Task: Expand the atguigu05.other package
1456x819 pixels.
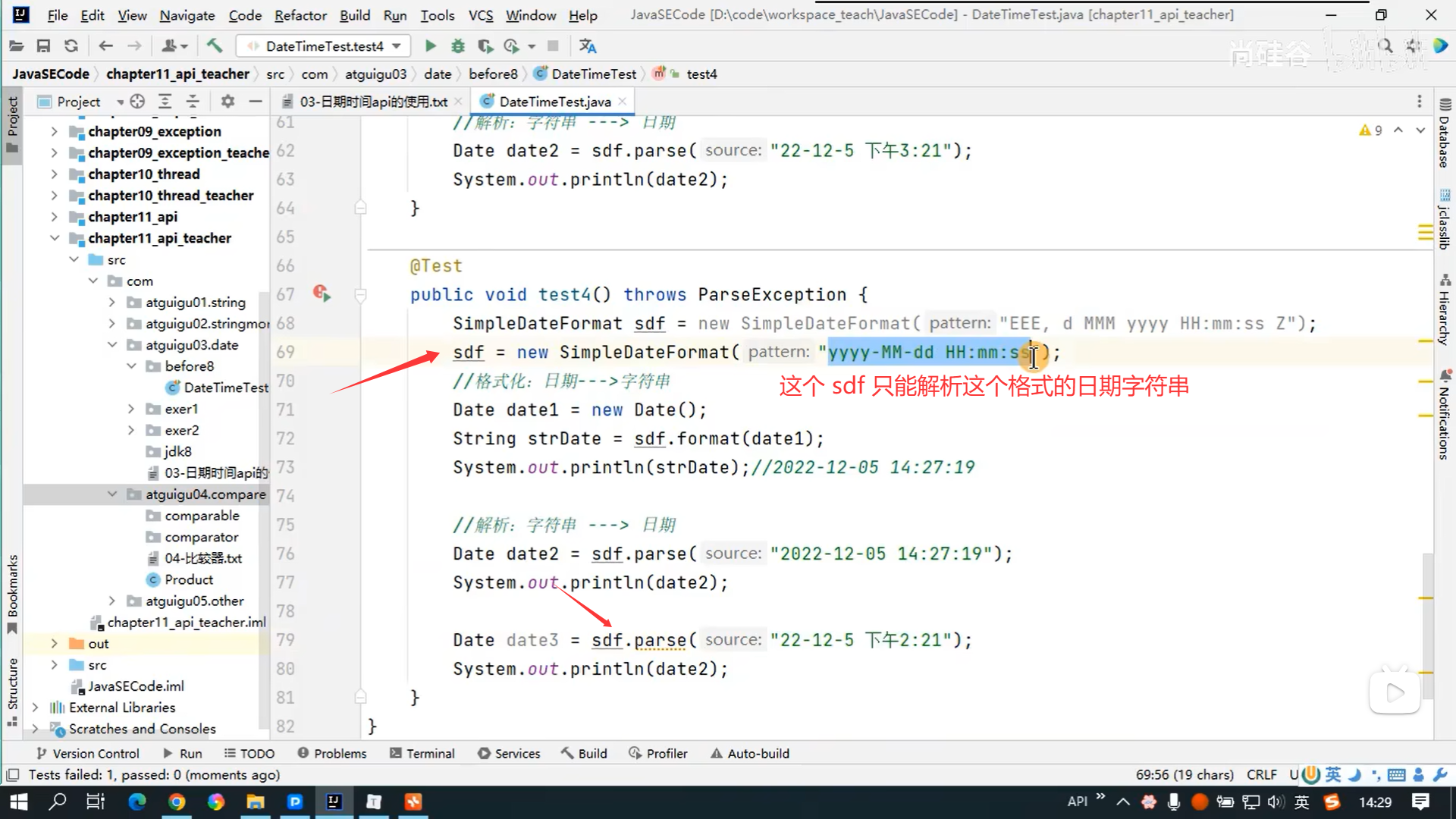Action: (x=112, y=601)
